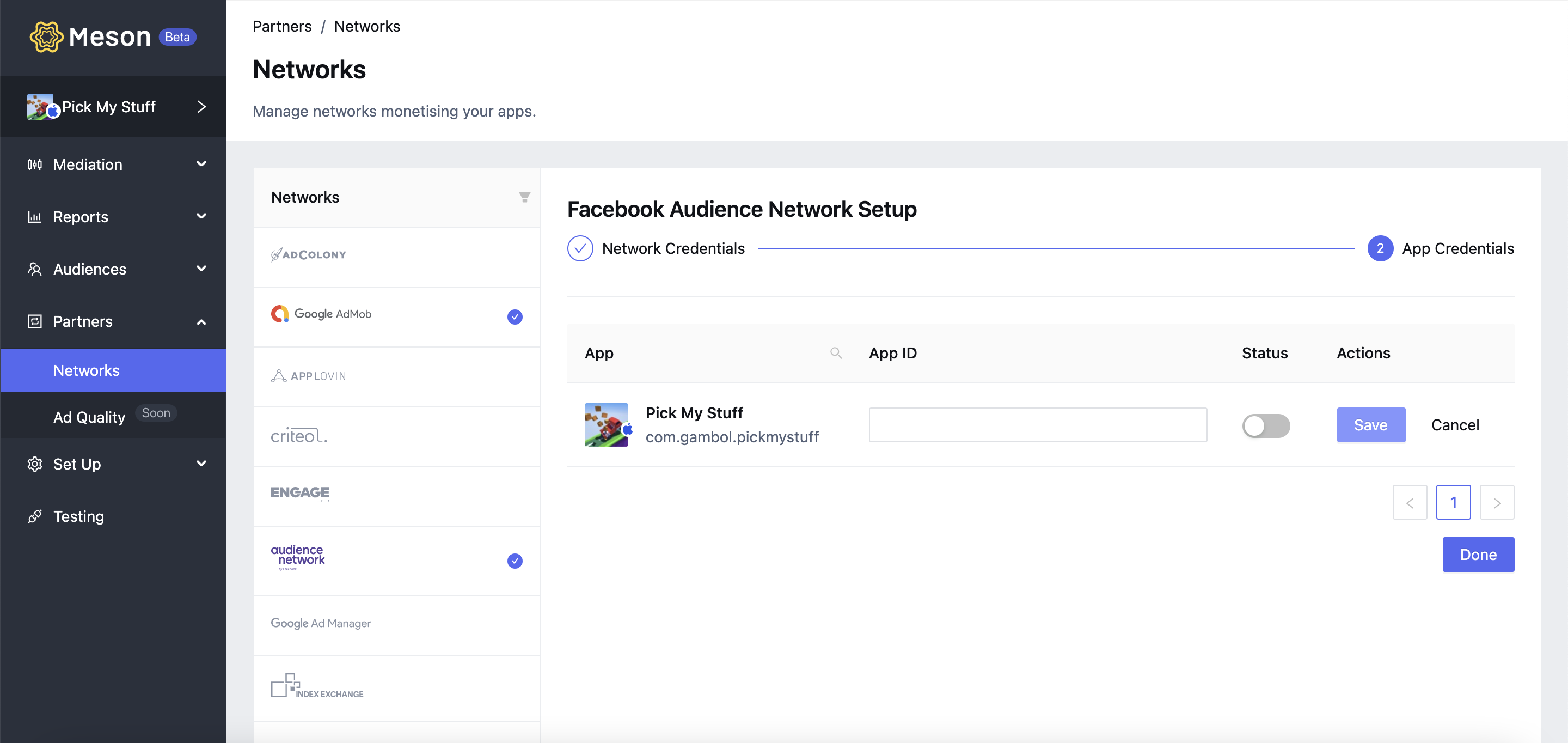Click the Soon badge beside Ad Quality
The height and width of the screenshot is (743, 1568).
tap(156, 413)
